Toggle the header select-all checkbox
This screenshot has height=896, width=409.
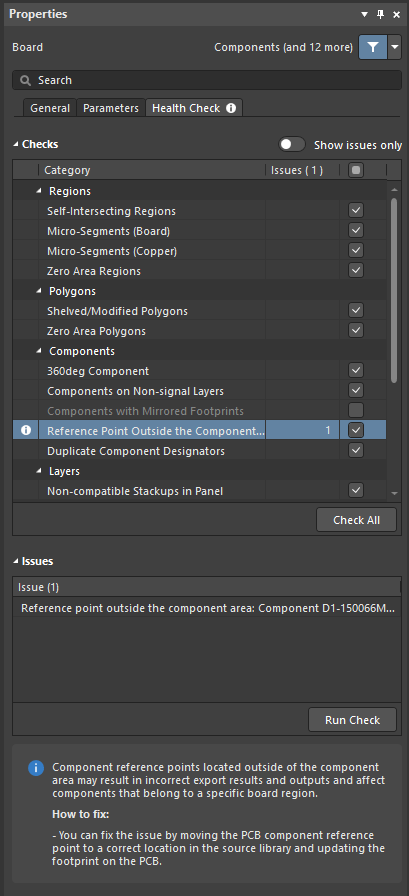coord(356,170)
